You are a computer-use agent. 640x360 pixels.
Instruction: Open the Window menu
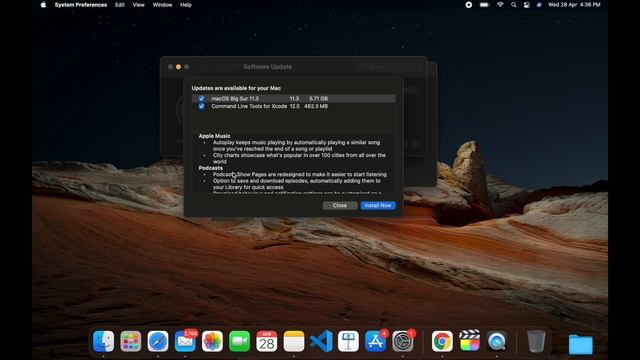(162, 5)
